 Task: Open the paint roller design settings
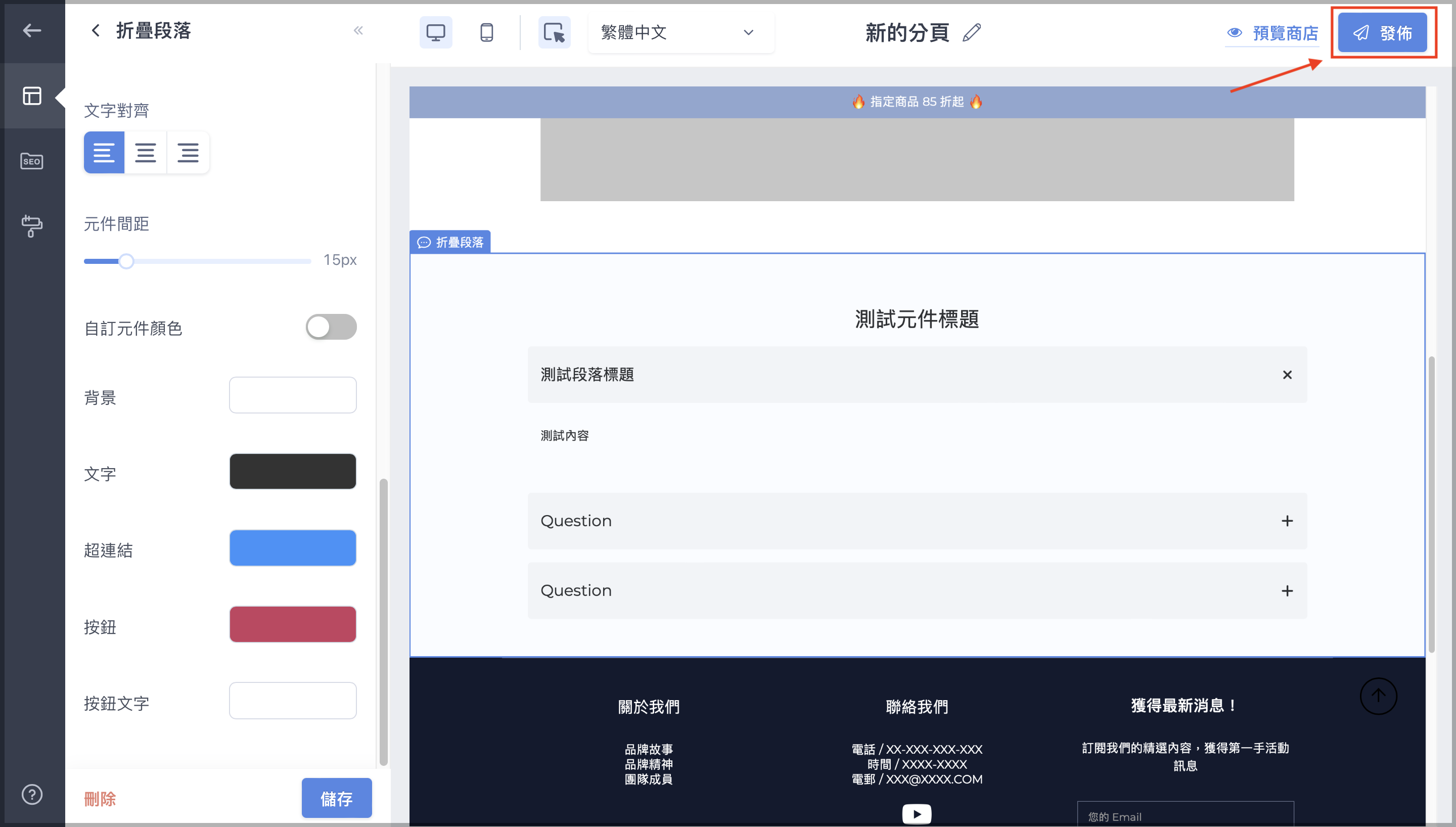tap(32, 225)
